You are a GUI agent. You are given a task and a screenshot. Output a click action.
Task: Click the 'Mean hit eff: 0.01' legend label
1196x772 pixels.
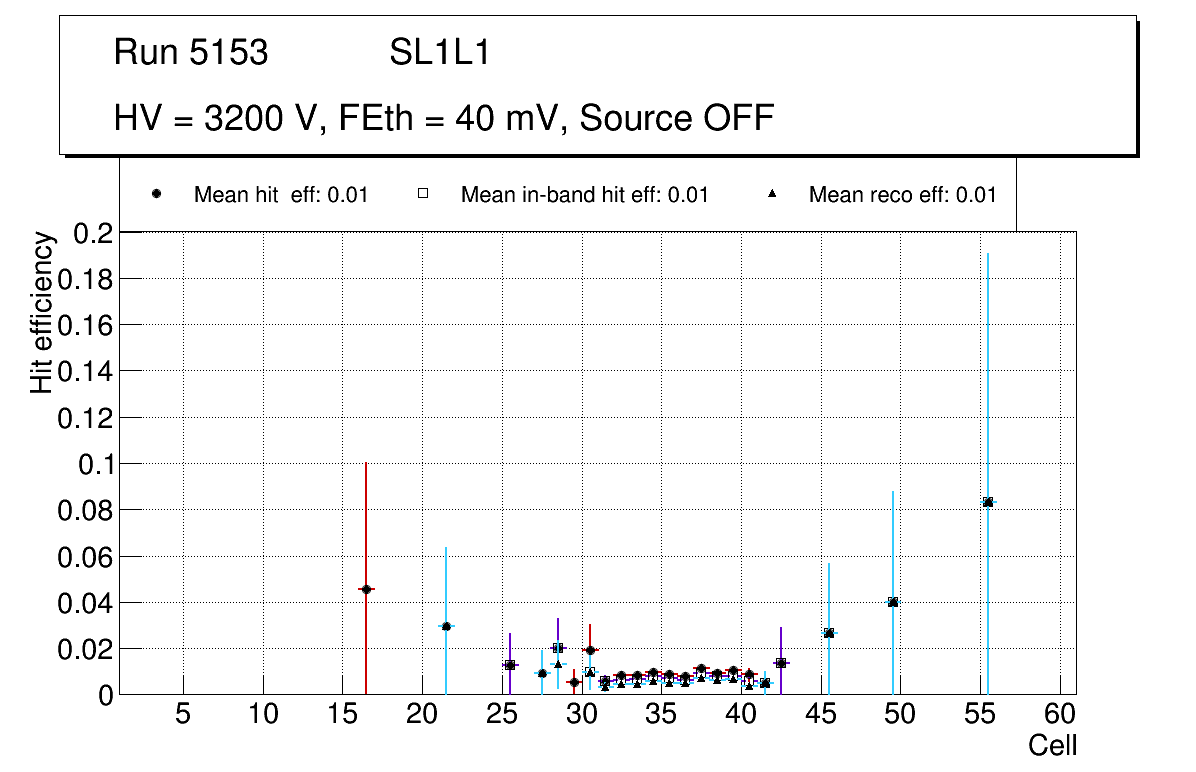coord(281,195)
